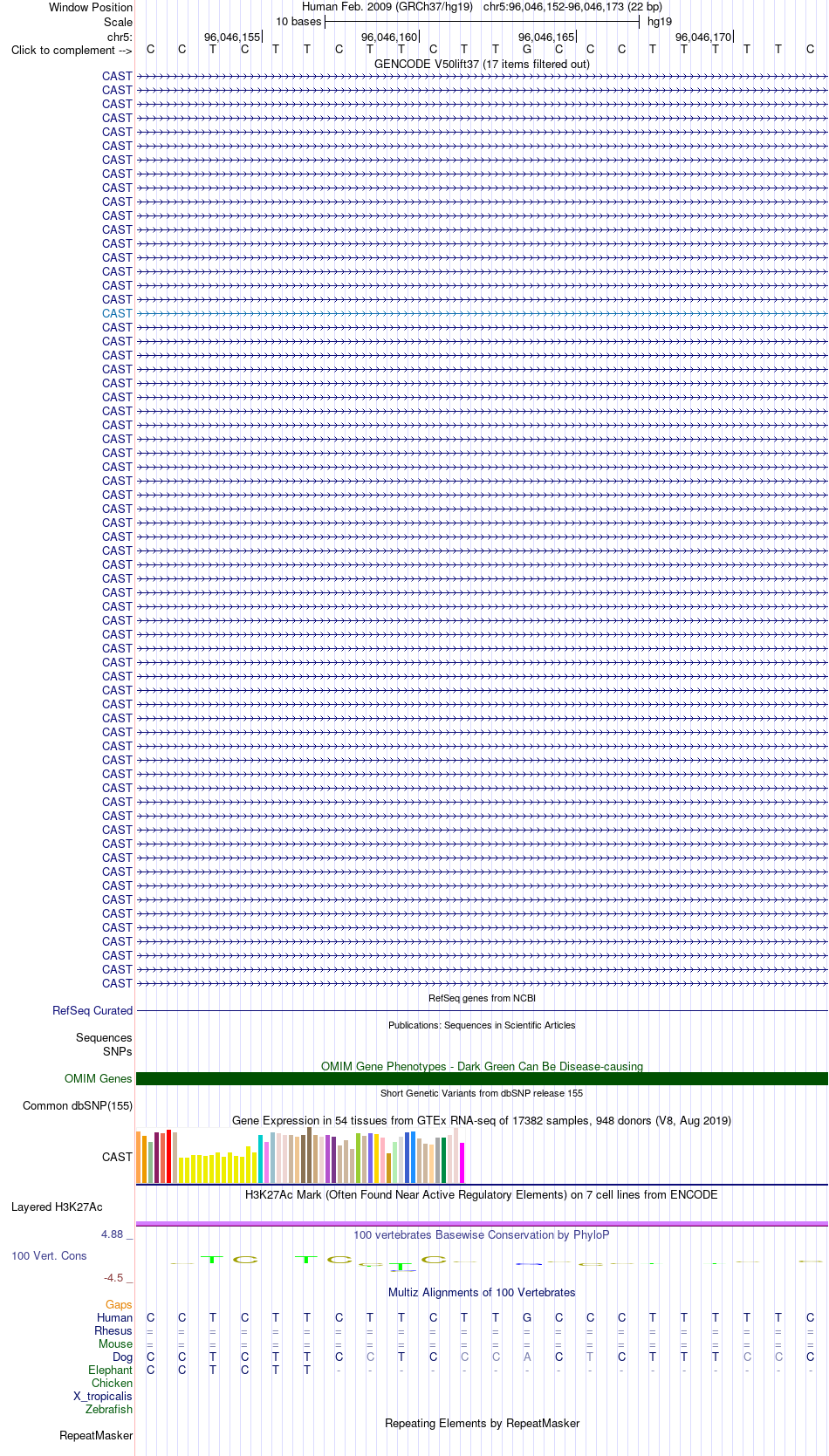Click the dark green OMIM gene bar
Viewport: 829px width, 1456px height.
482,1078
